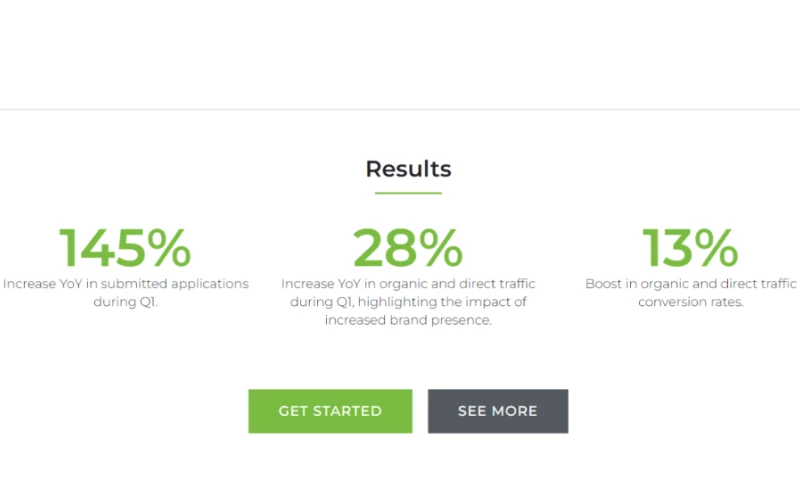Click the word 'applications' under 145%
Image resolution: width=800 pixels, height=480 pixels.
coord(212,284)
